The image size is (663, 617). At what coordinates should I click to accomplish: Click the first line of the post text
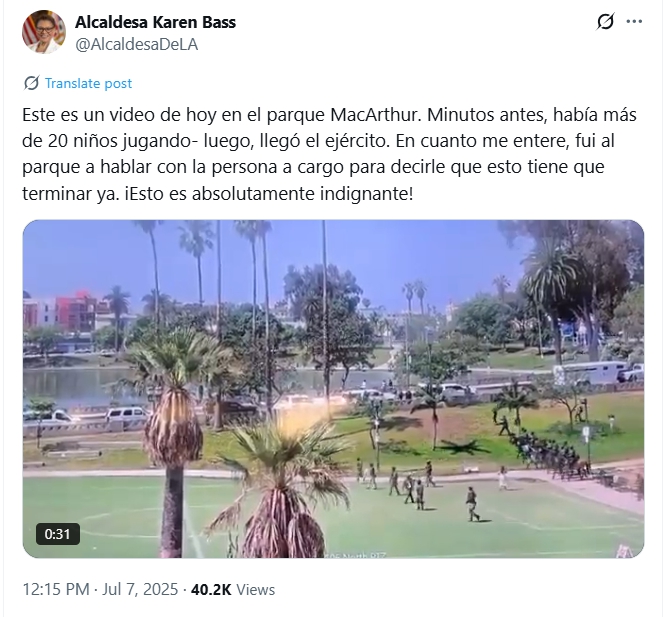click(x=329, y=115)
